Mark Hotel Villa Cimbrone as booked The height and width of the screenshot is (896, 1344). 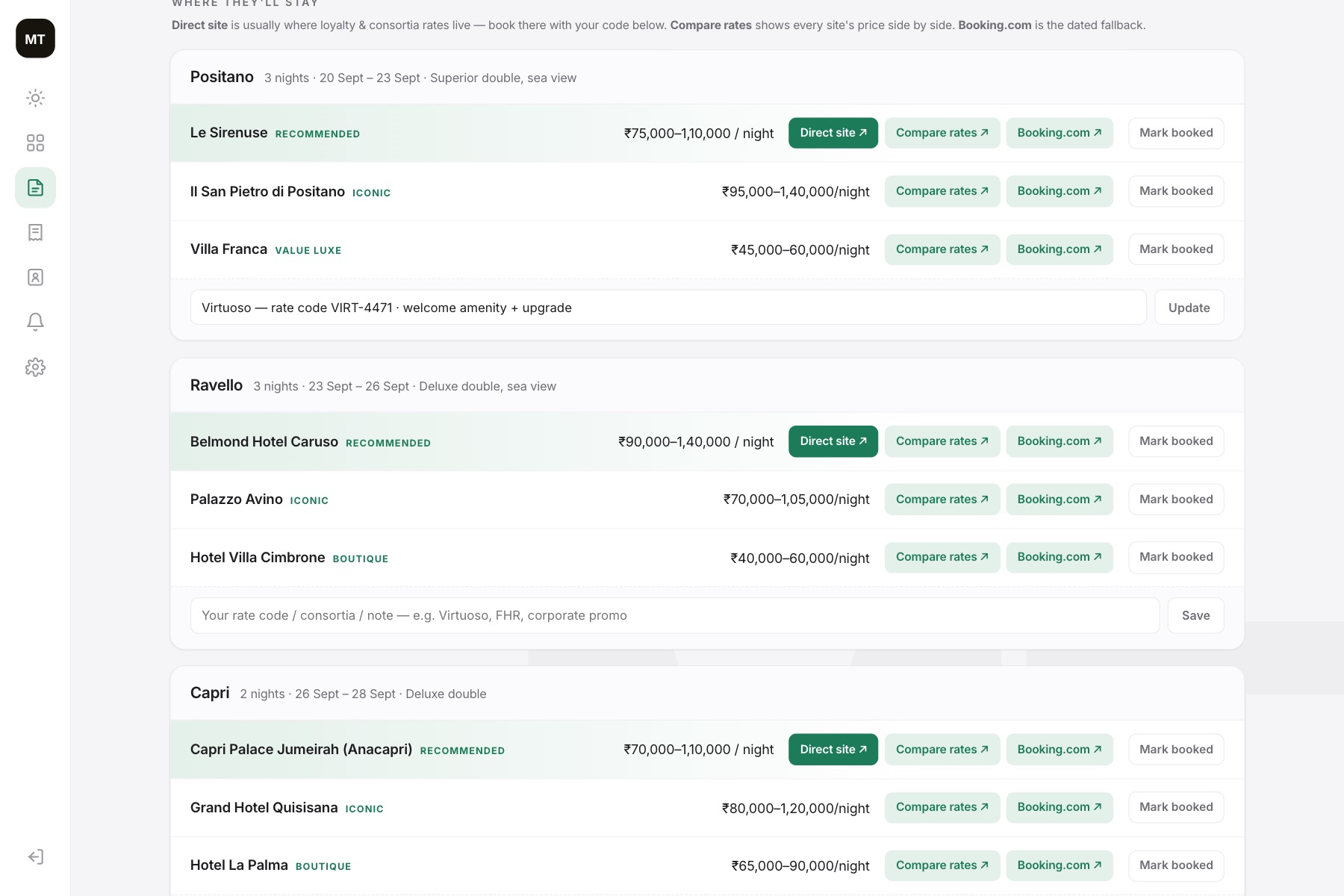pyautogui.click(x=1176, y=557)
